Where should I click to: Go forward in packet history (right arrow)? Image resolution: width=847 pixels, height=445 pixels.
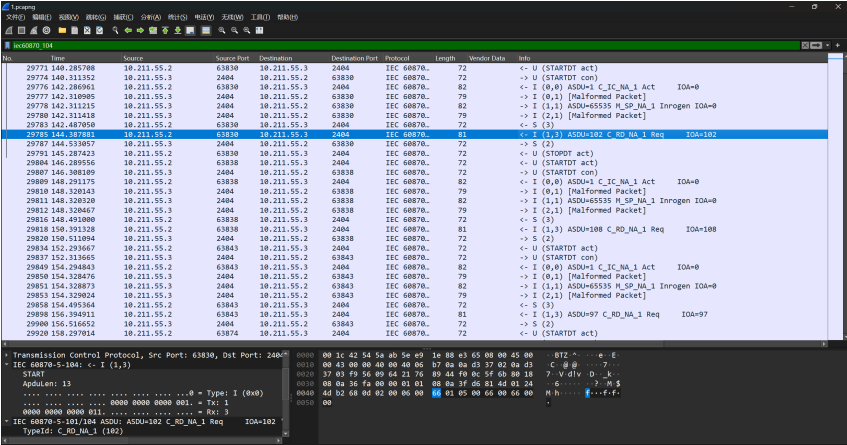[140, 30]
